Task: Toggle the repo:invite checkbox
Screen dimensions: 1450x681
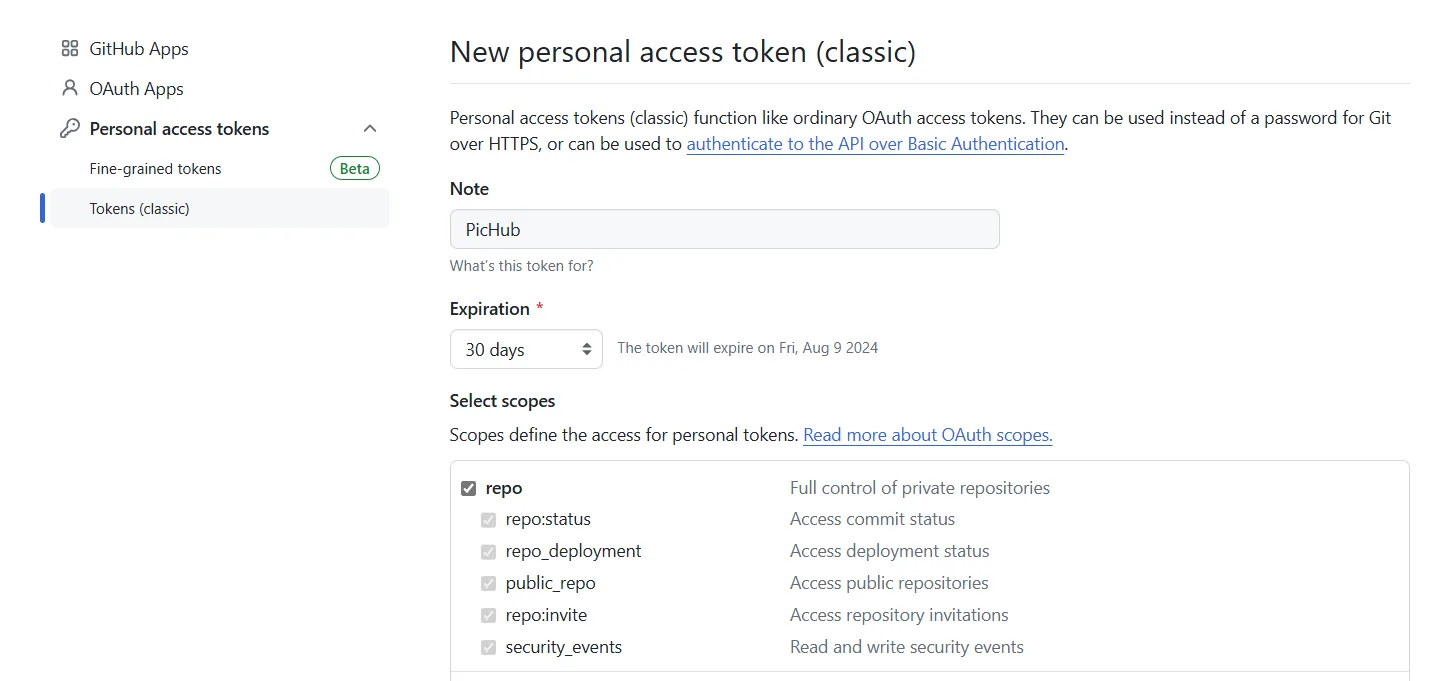Action: 488,616
